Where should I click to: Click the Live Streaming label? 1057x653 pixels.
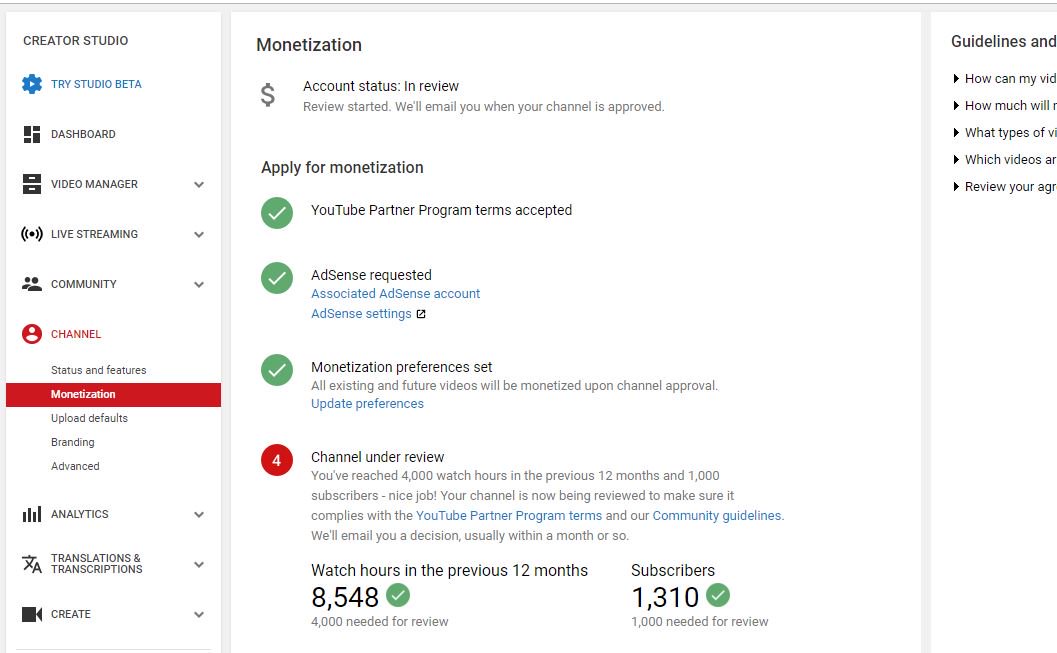[x=94, y=234]
